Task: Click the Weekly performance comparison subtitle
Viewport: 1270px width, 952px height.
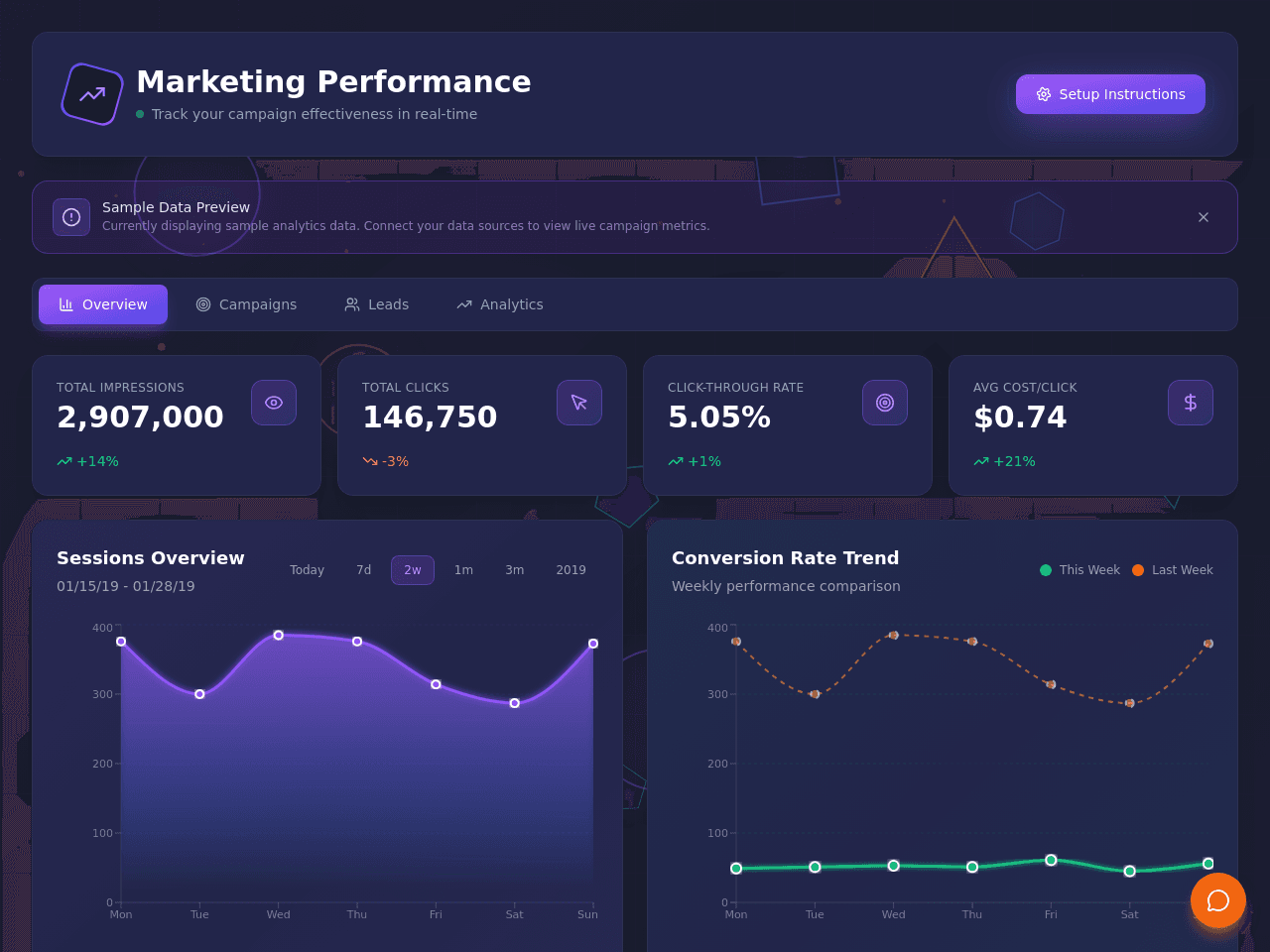Action: (786, 586)
